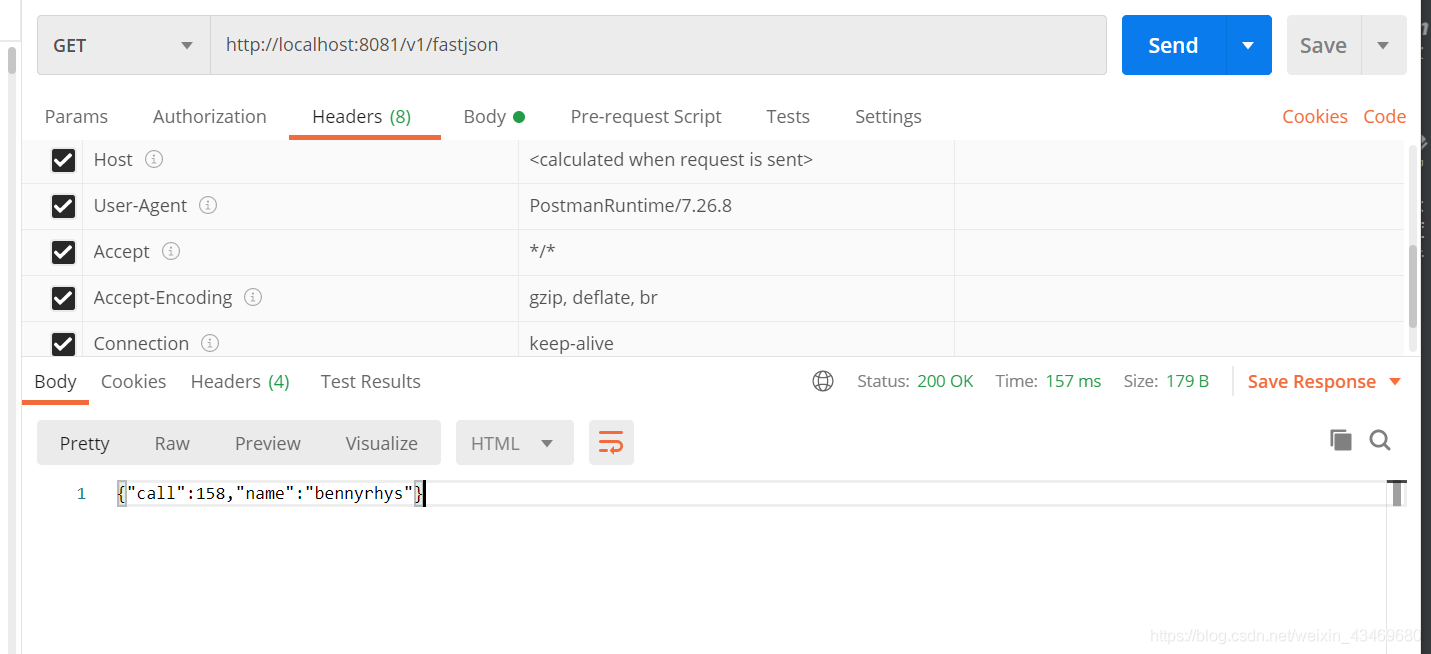Open the Test Results response tab

(370, 381)
